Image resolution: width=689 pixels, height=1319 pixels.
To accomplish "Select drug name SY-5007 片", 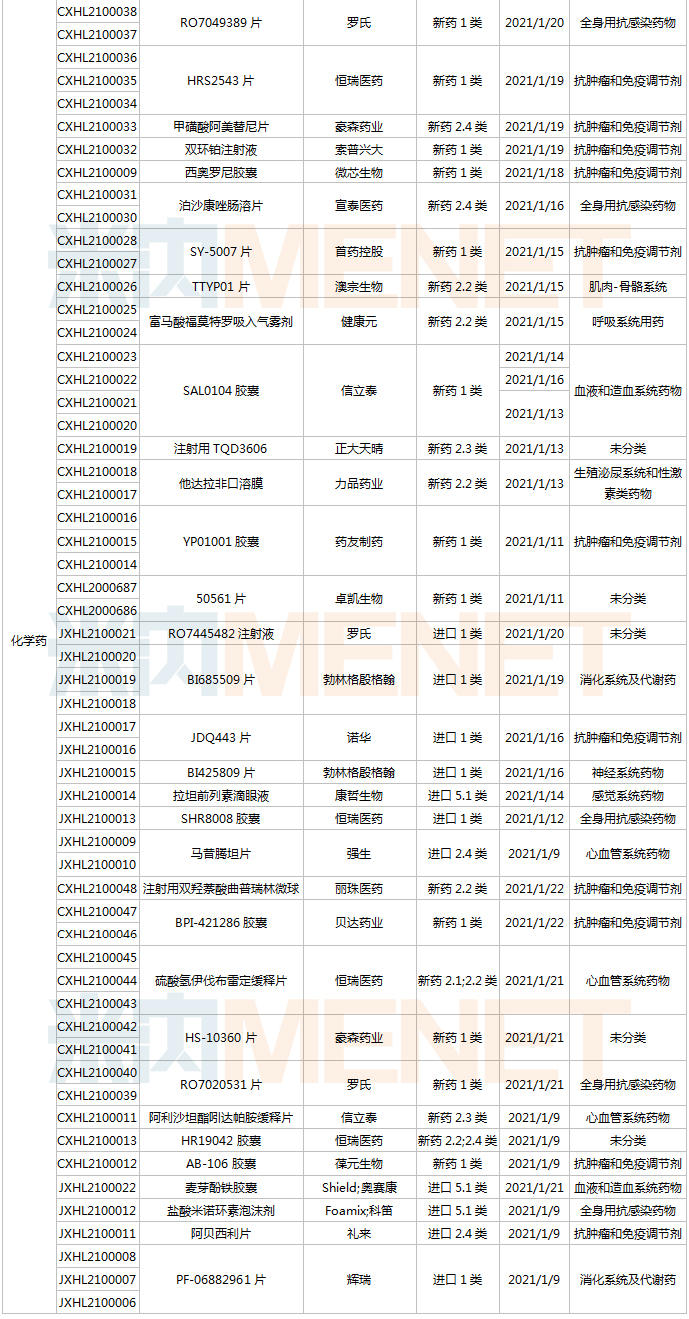I will [x=220, y=252].
